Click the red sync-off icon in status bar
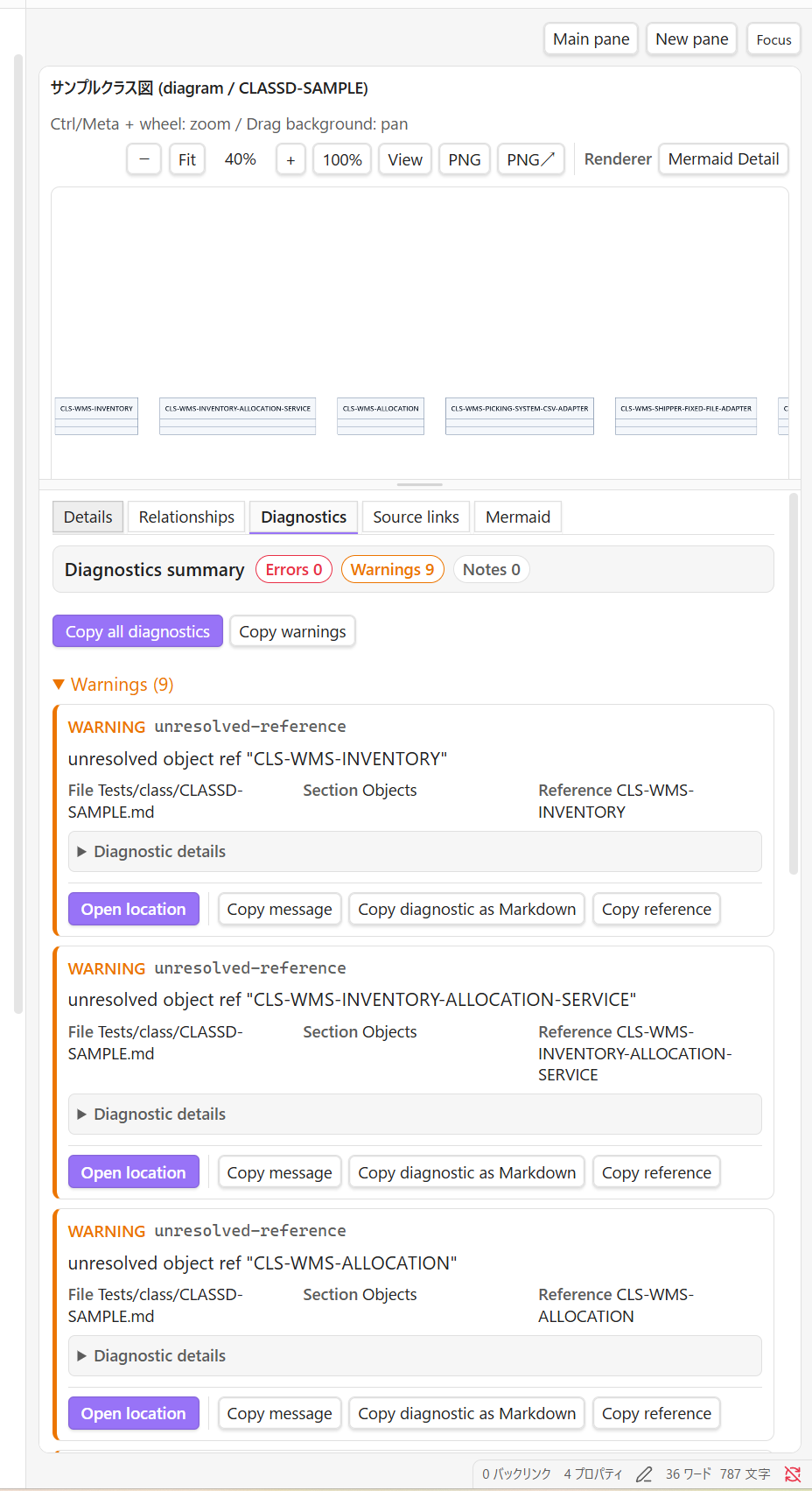 (793, 1474)
